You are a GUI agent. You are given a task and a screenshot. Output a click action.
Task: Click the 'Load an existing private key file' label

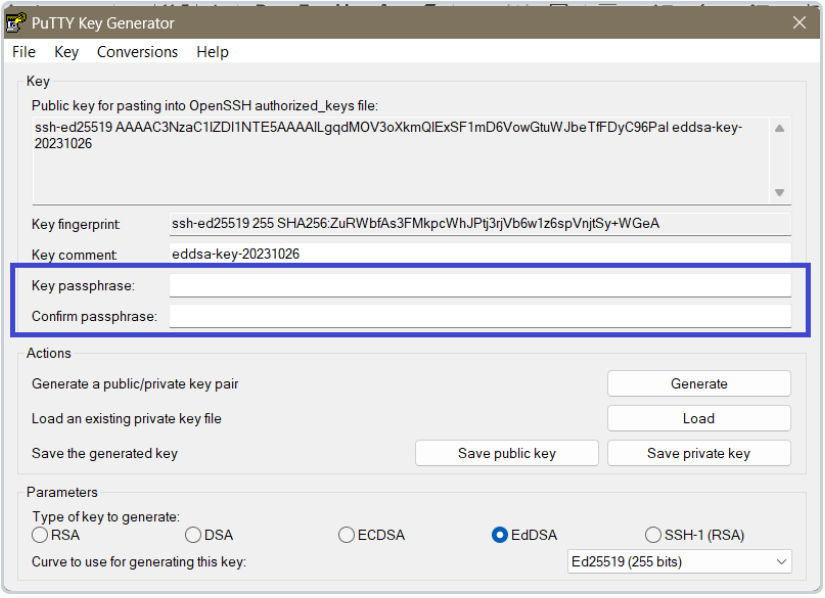point(126,419)
